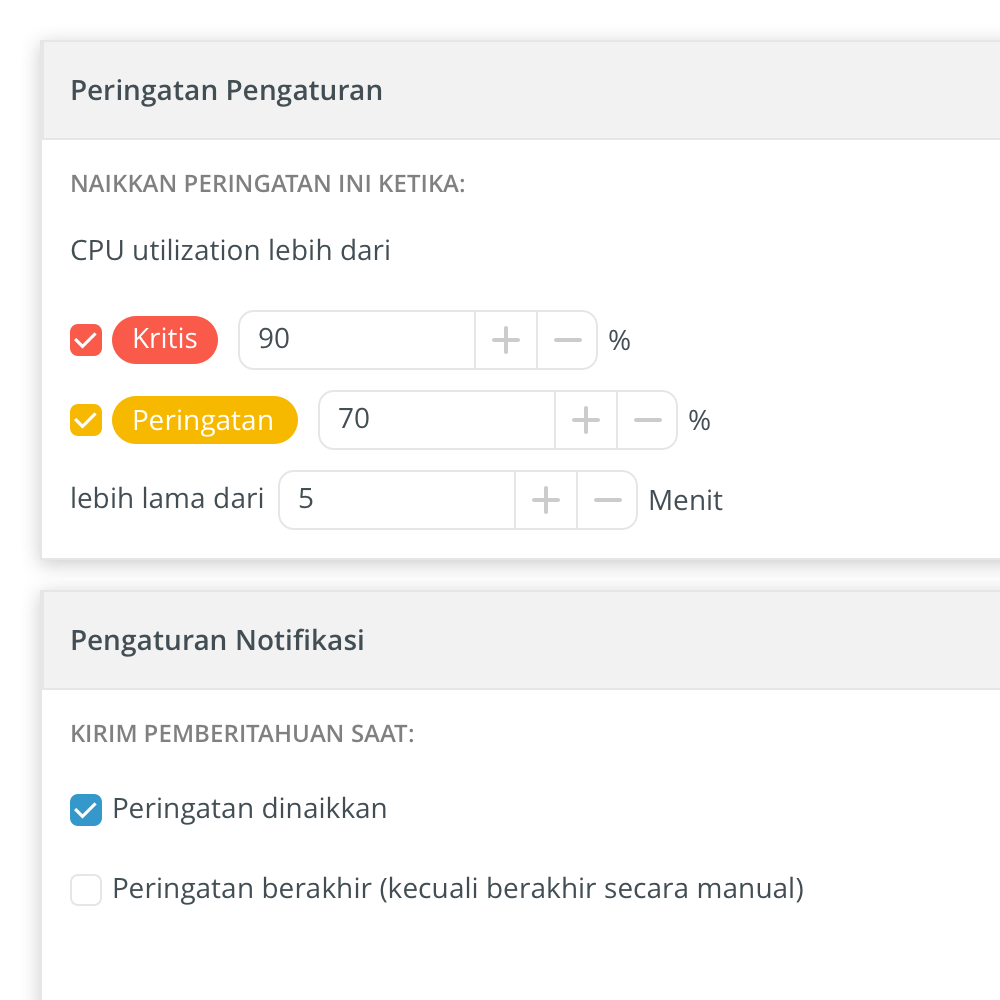Click the red Kritis badge
The image size is (1000, 1000).
click(165, 340)
